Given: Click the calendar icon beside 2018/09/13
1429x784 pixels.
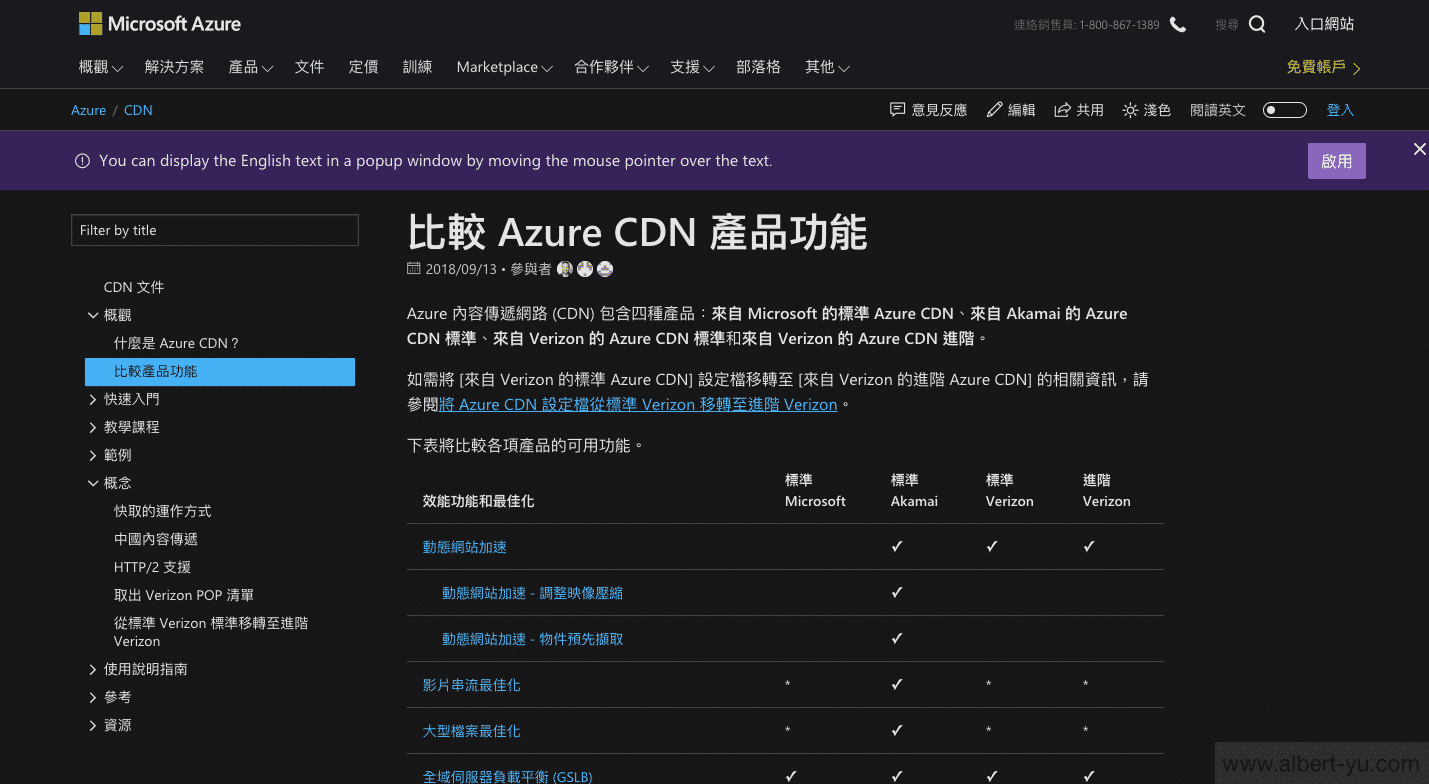Looking at the screenshot, I should pyautogui.click(x=414, y=269).
